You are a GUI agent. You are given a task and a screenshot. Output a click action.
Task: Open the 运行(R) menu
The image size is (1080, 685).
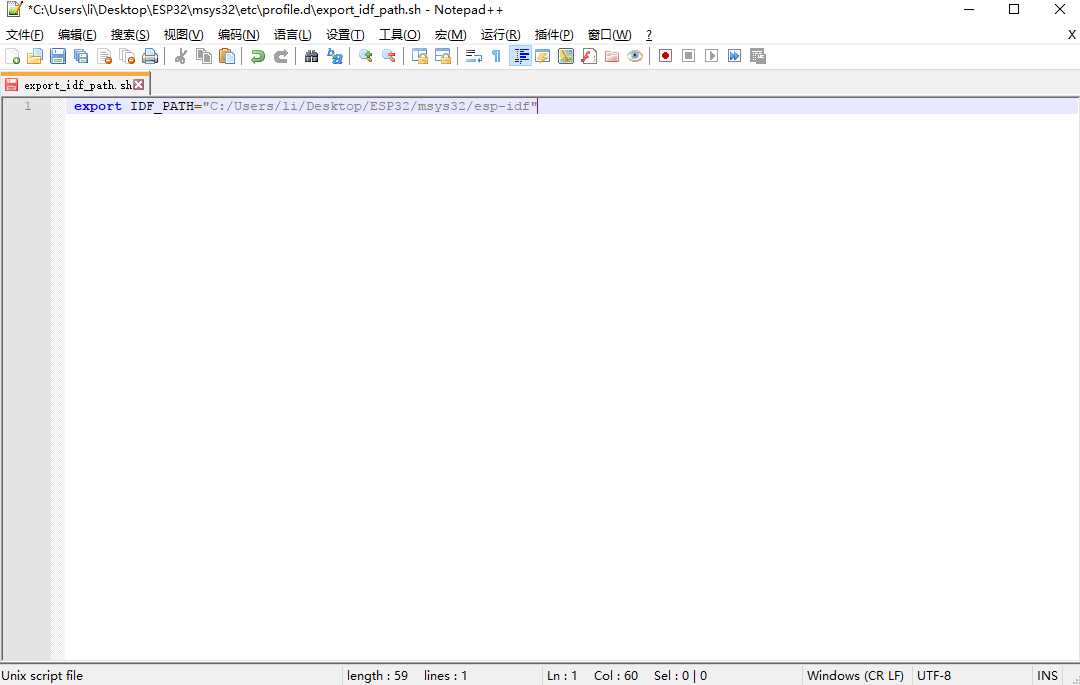pos(501,34)
